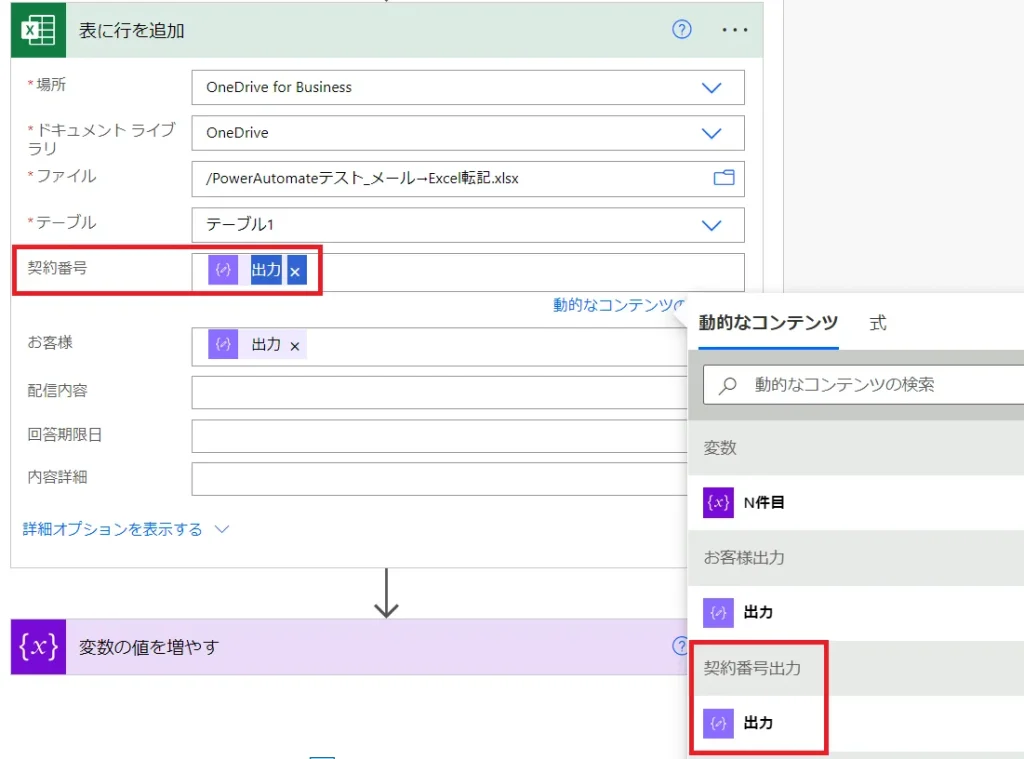This screenshot has height=759, width=1024.
Task: Click the 動的なコンテンツの検索 search box
Action: click(x=870, y=384)
